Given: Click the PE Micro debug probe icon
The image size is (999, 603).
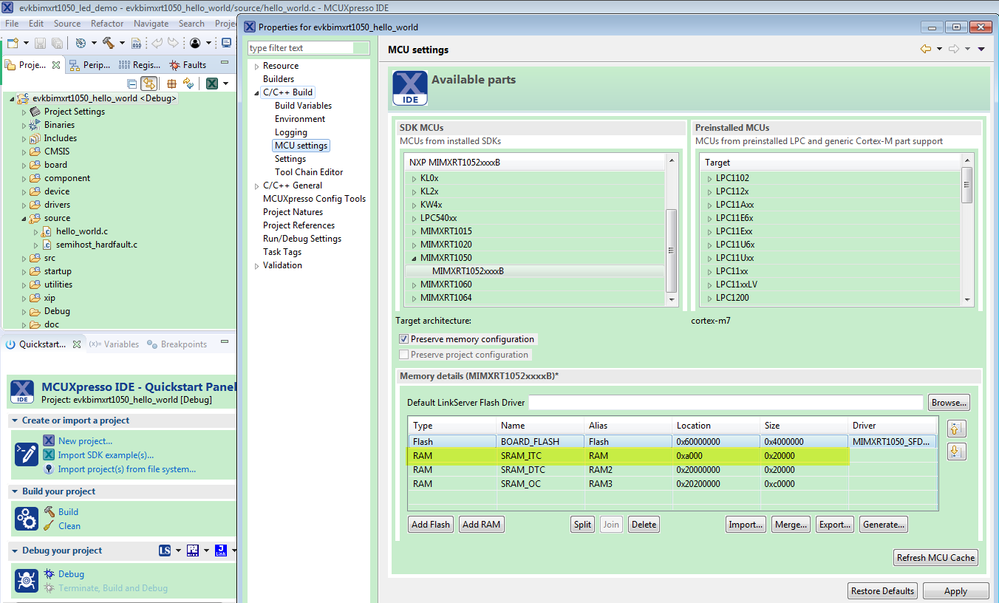Looking at the screenshot, I should click(x=192, y=550).
